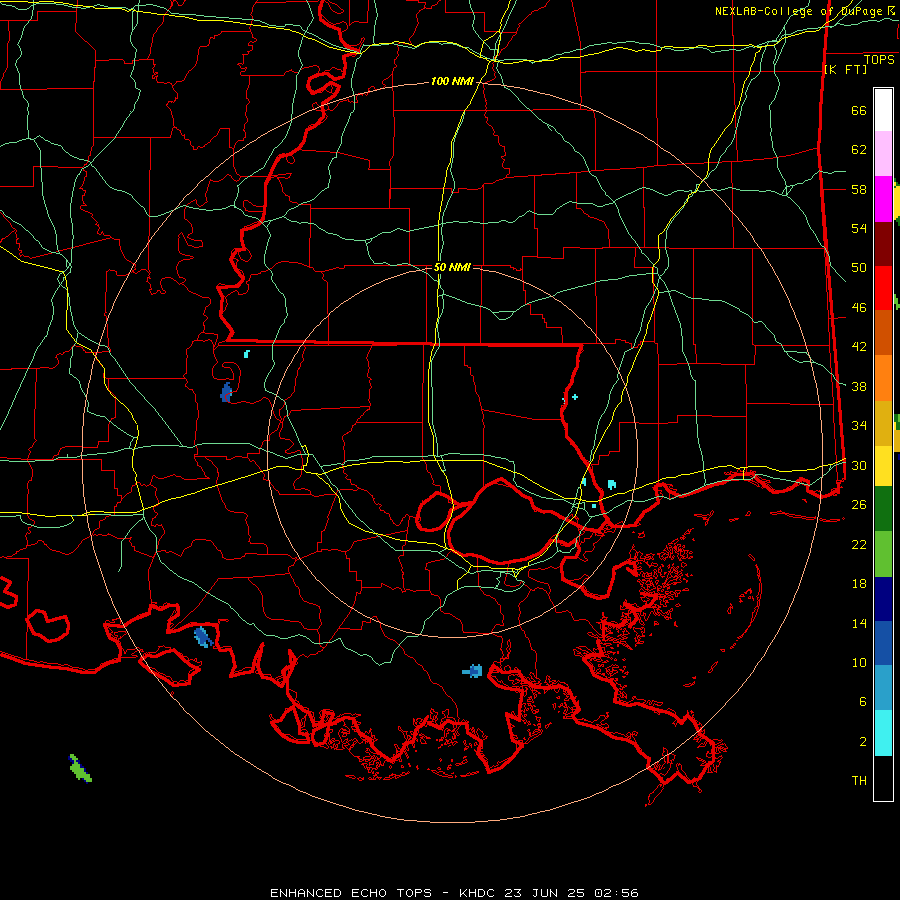Viewport: 900px width, 900px height.
Task: Click the magenta 58 kft legend swatch
Action: 883,199
